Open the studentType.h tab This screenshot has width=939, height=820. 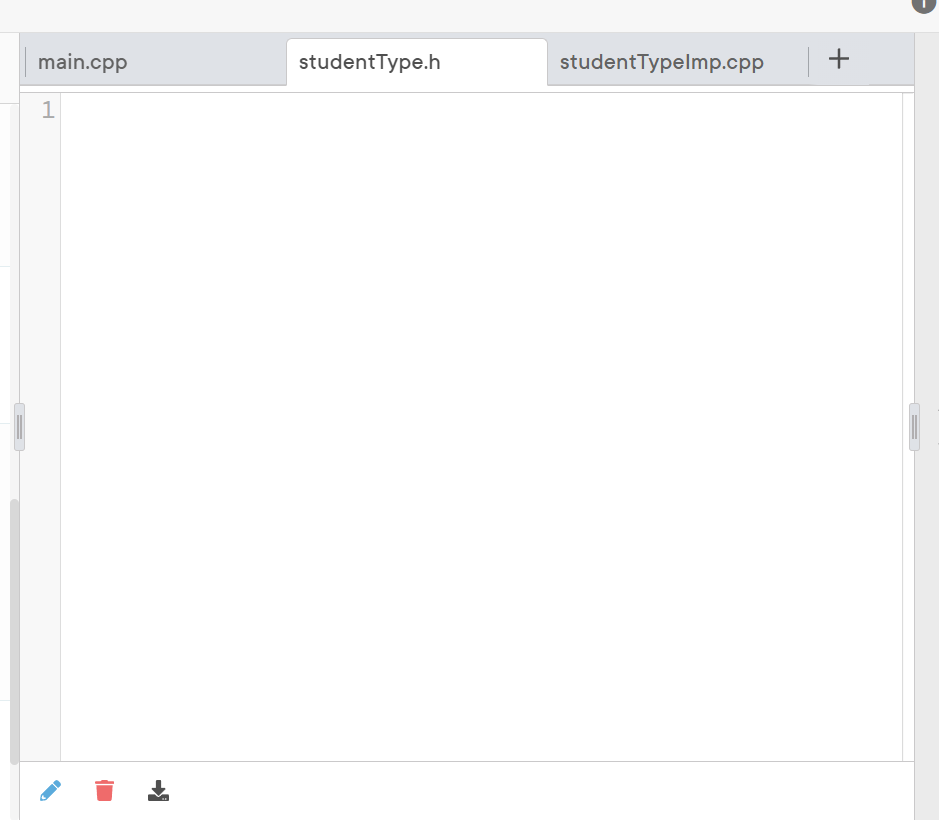(368, 61)
